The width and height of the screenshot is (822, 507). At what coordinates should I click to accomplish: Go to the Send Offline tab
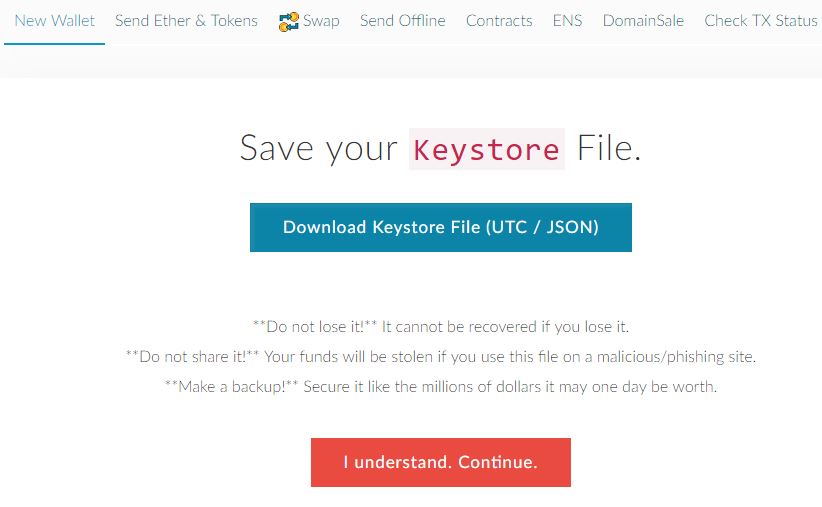402,21
